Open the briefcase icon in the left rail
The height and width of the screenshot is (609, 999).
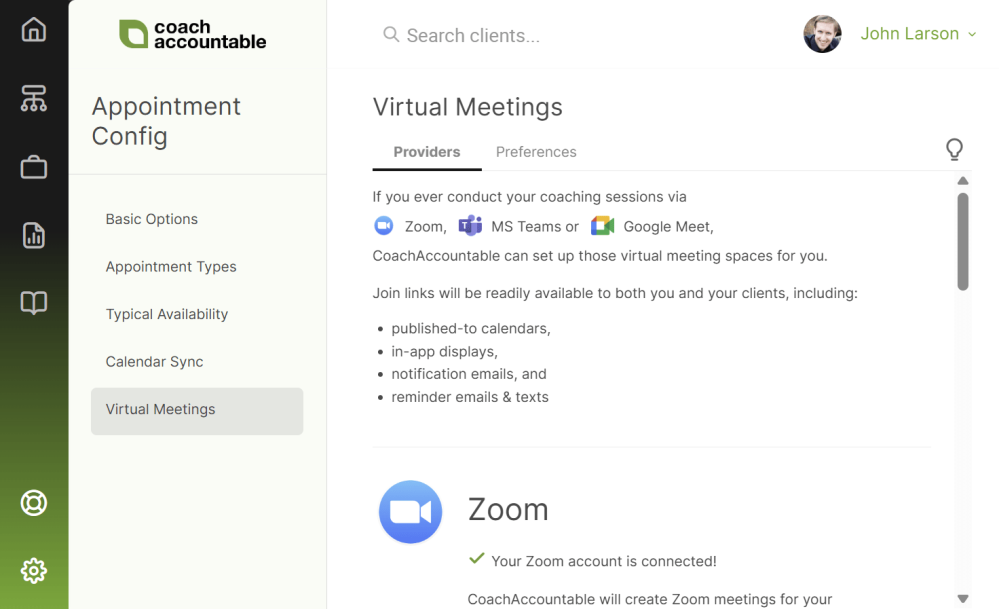tap(33, 167)
